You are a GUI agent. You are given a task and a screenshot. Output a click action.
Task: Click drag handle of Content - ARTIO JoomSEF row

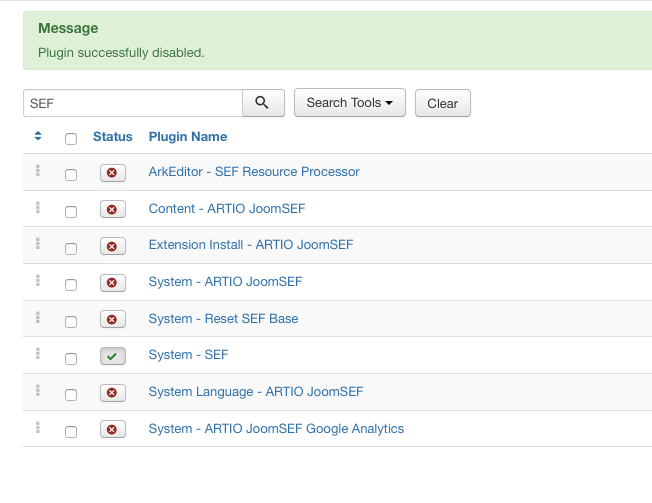38,207
